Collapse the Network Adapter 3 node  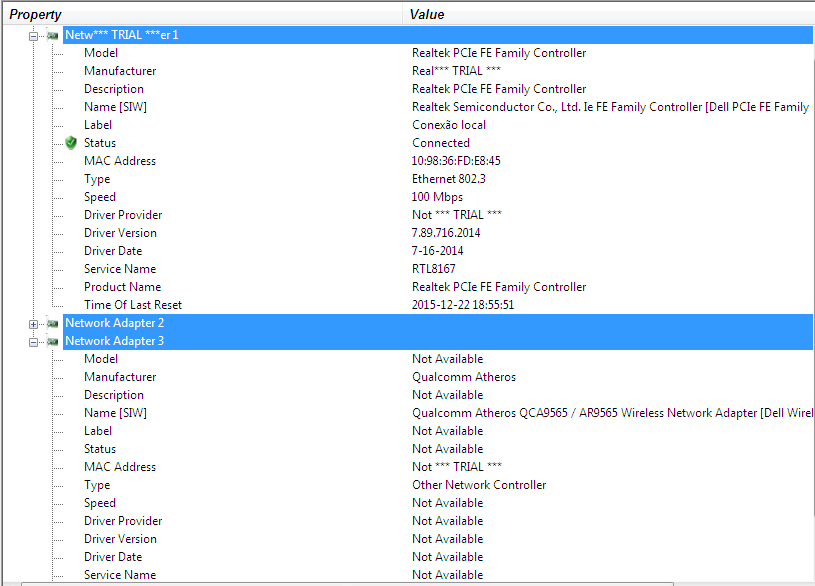tap(33, 342)
